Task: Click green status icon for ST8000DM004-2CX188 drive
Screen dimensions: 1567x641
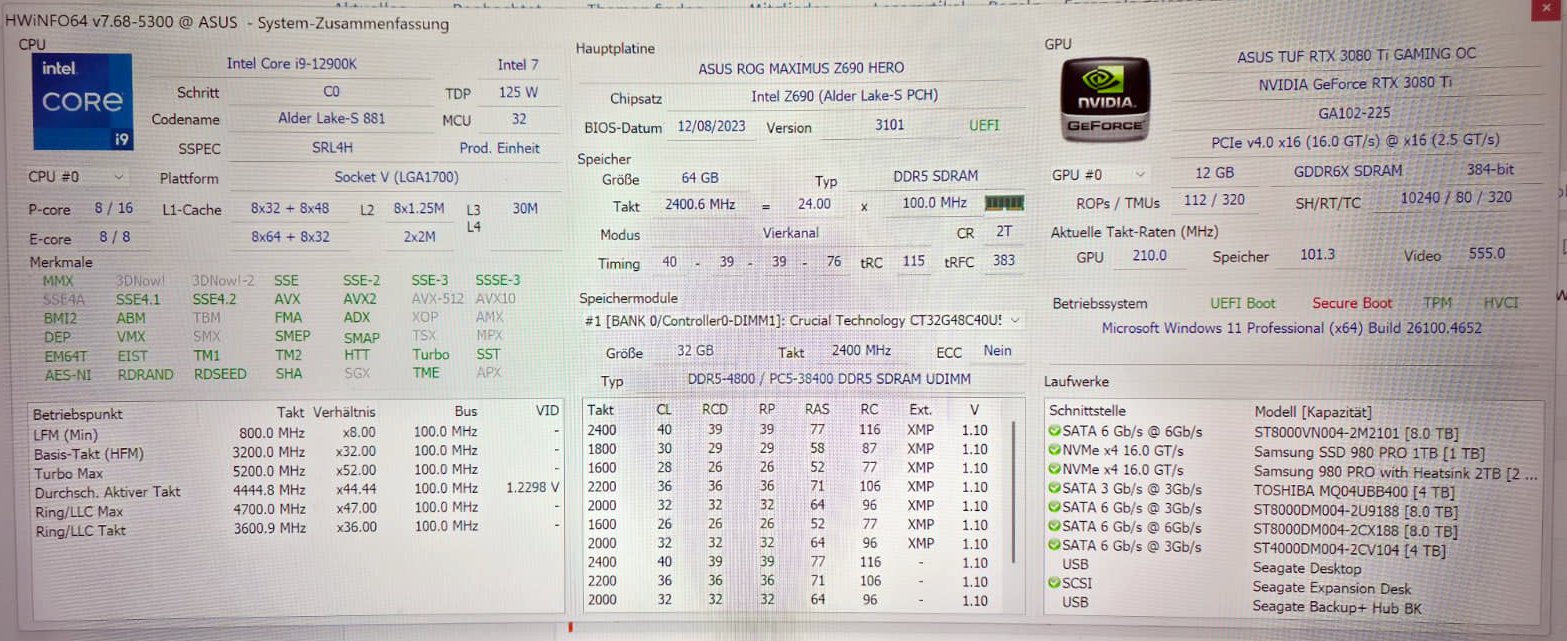Action: tap(1054, 526)
